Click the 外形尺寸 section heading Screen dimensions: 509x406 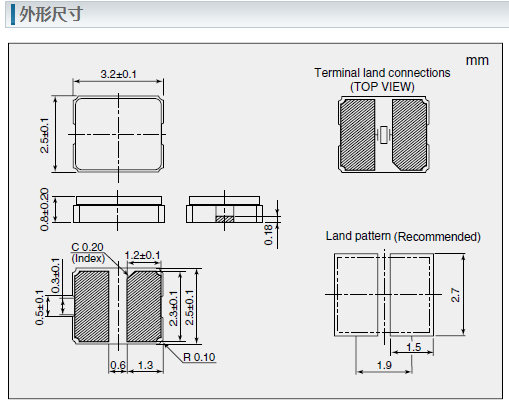[x=51, y=14]
